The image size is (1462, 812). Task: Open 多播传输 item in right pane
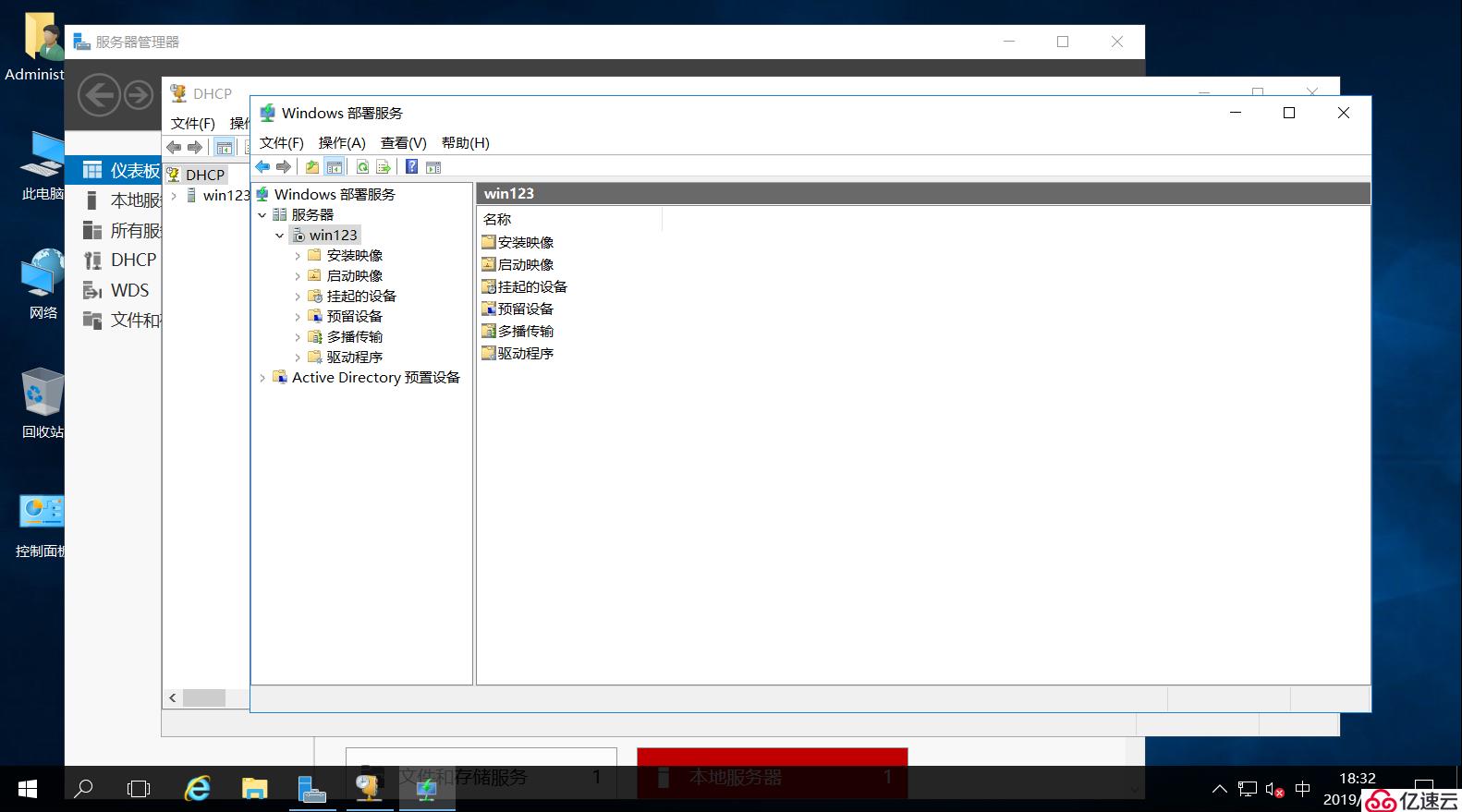coord(518,331)
